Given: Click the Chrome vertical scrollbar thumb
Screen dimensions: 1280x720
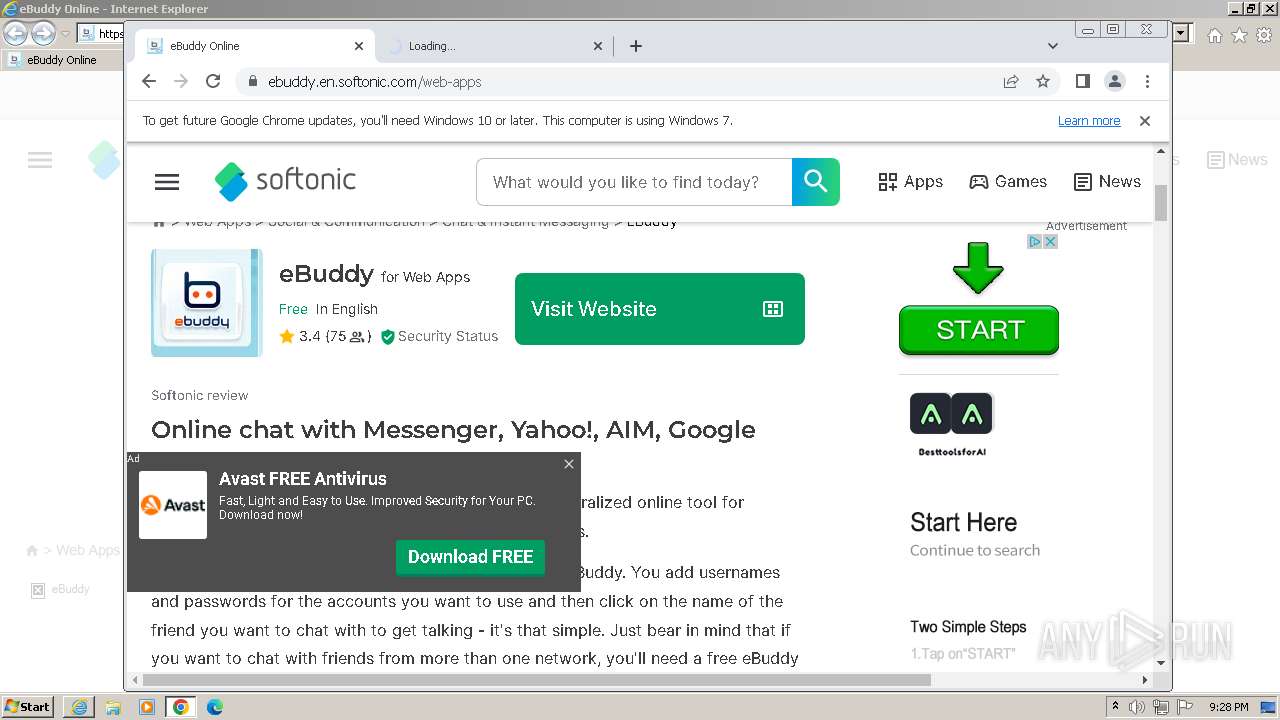Looking at the screenshot, I should click(1161, 202).
